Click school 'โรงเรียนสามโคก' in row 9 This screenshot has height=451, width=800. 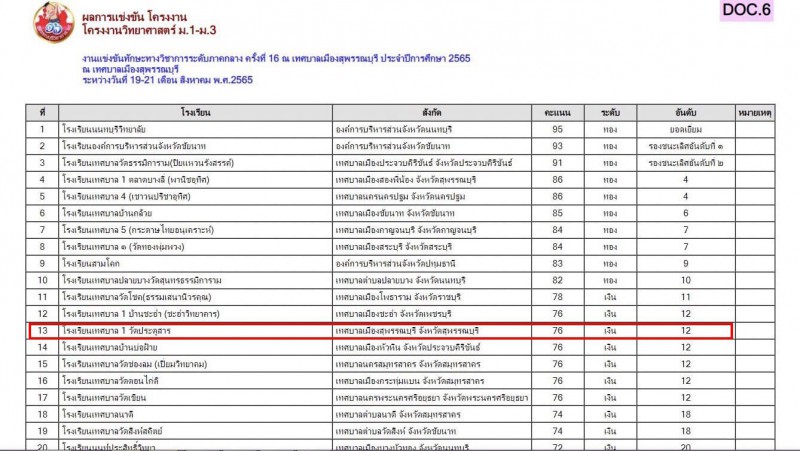click(91, 264)
